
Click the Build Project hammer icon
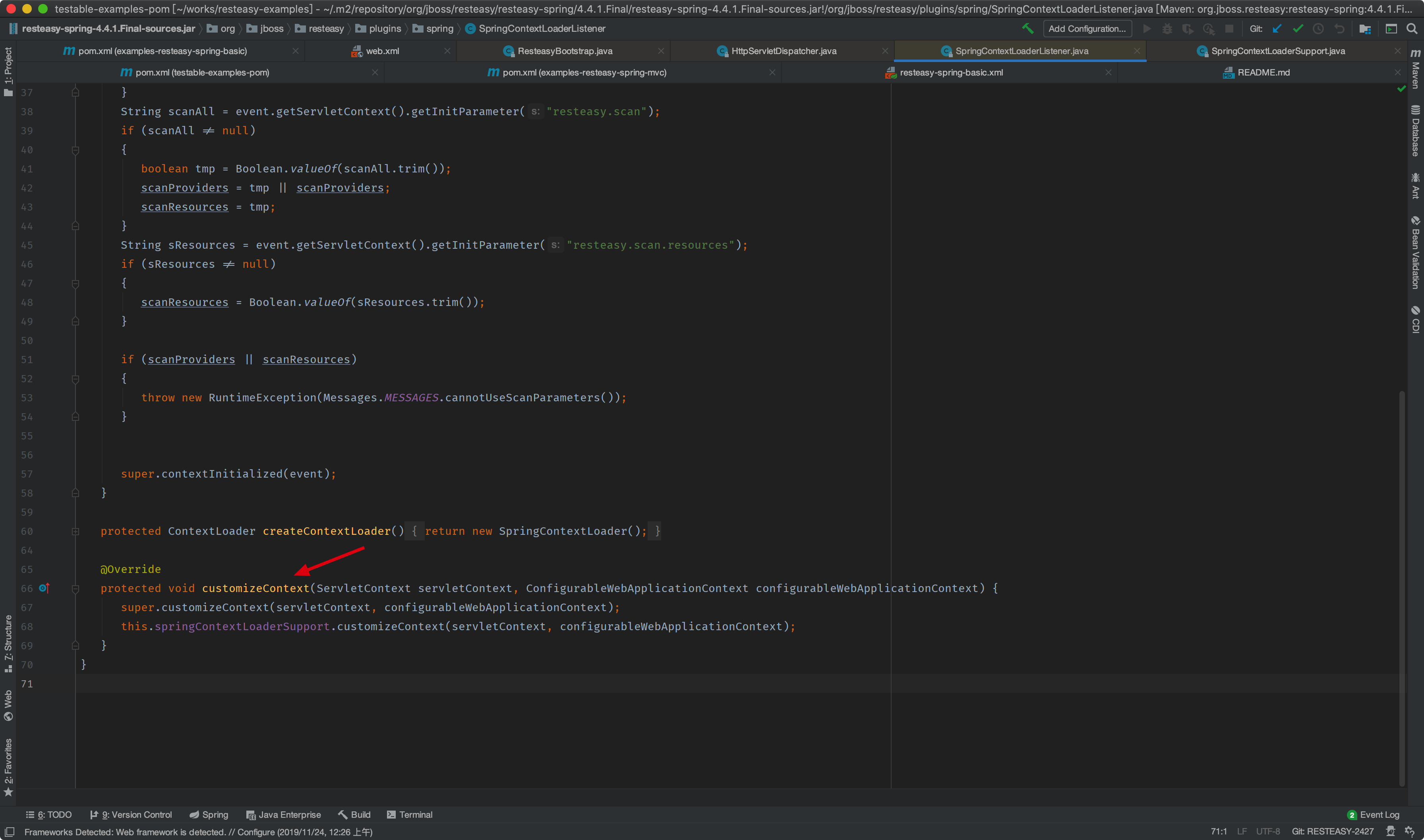tap(1028, 28)
